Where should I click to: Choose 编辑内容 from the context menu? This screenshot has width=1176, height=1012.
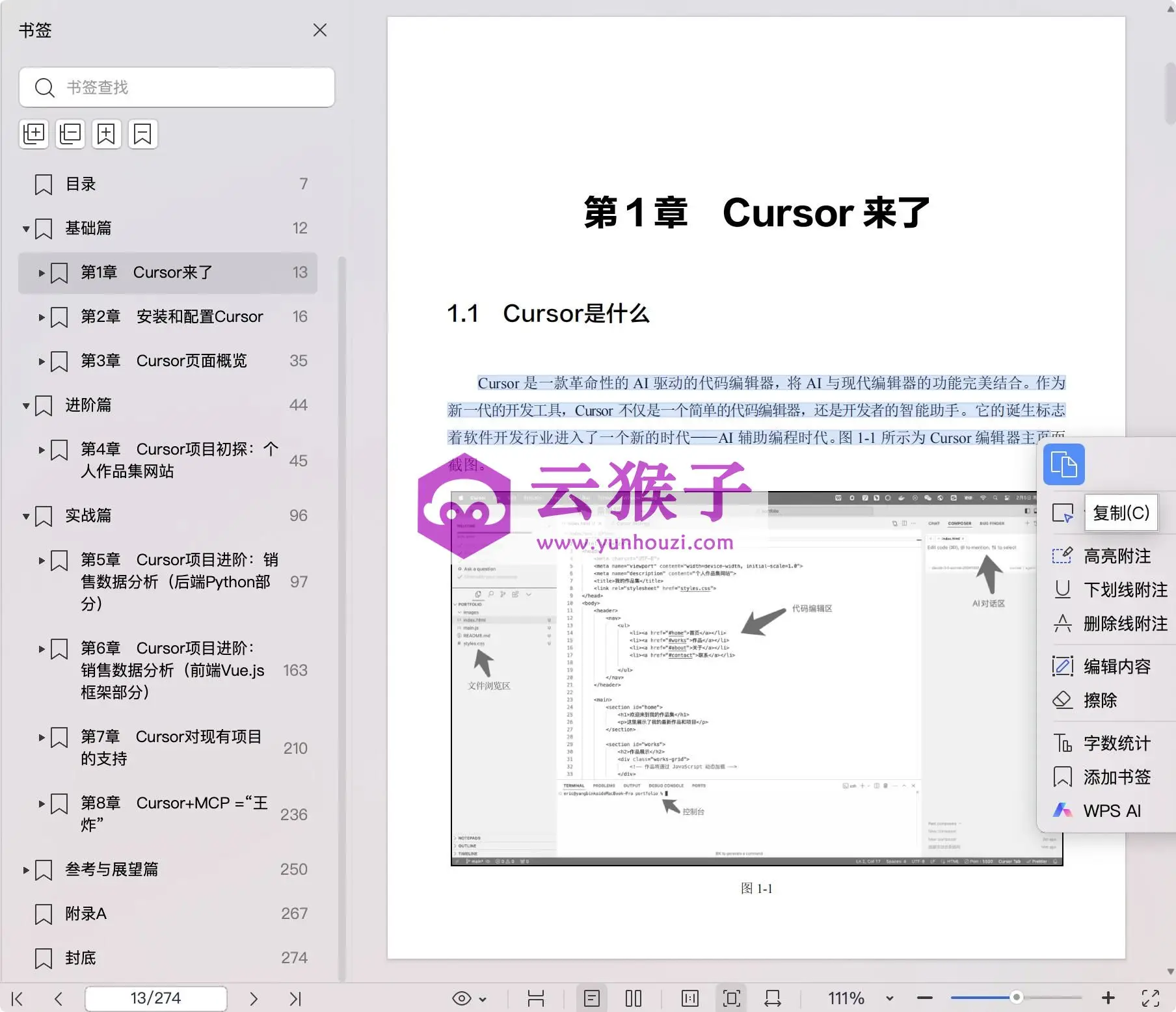[x=1110, y=667]
